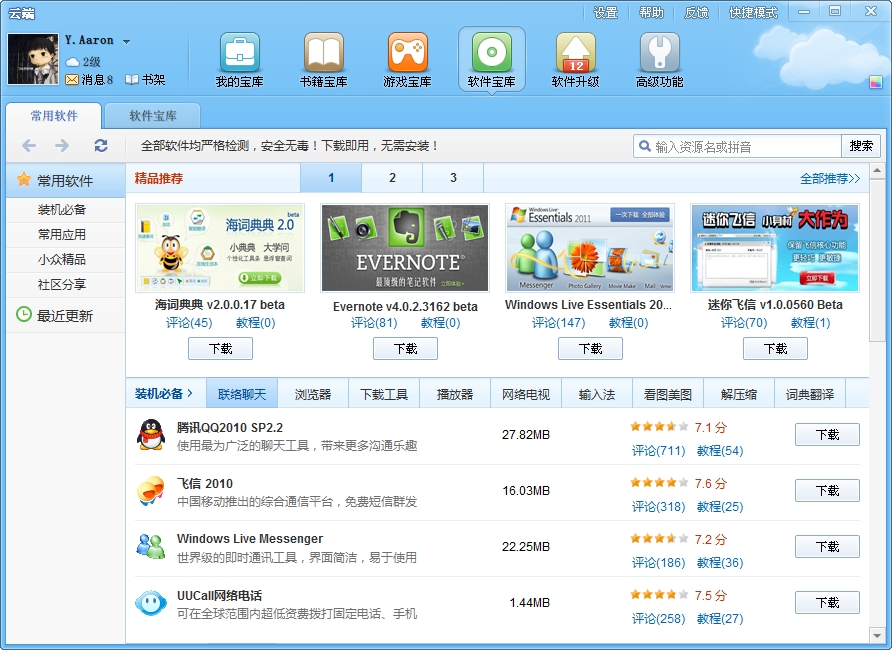This screenshot has height=650, width=892.
Task: Click the 飞信 2010 app icon
Action: (151, 491)
